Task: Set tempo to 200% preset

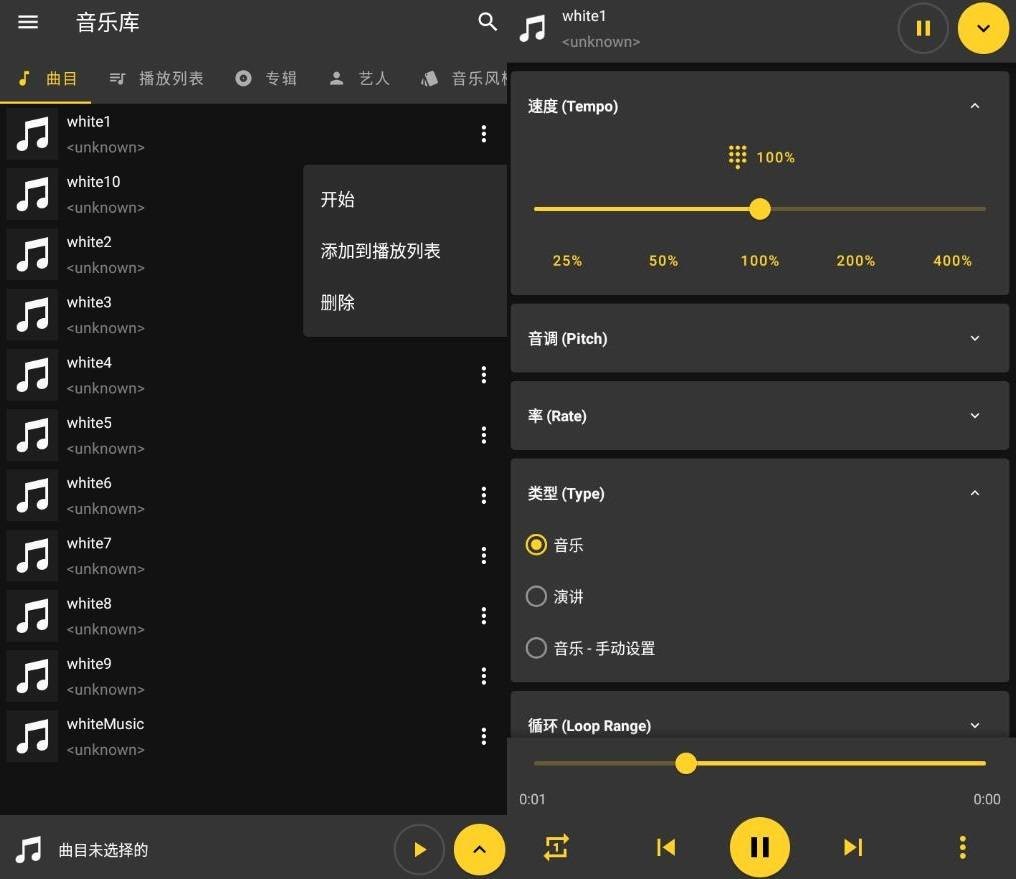Action: 855,260
